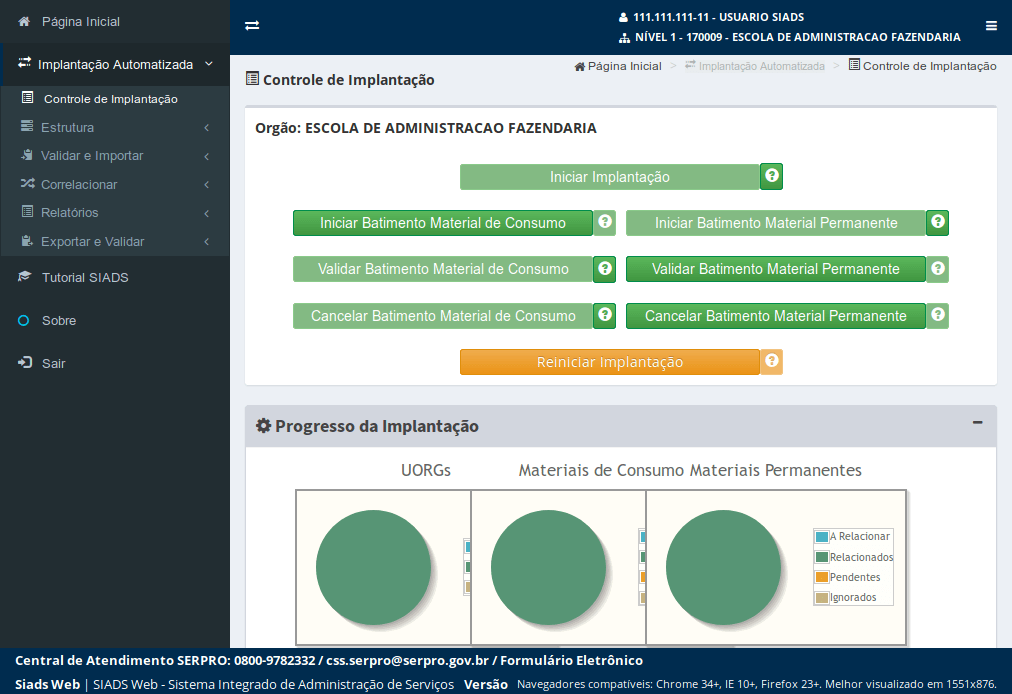Click Iniciar Batimento Material de Consumo button
Screen dimensions: 1012x694
tap(443, 223)
